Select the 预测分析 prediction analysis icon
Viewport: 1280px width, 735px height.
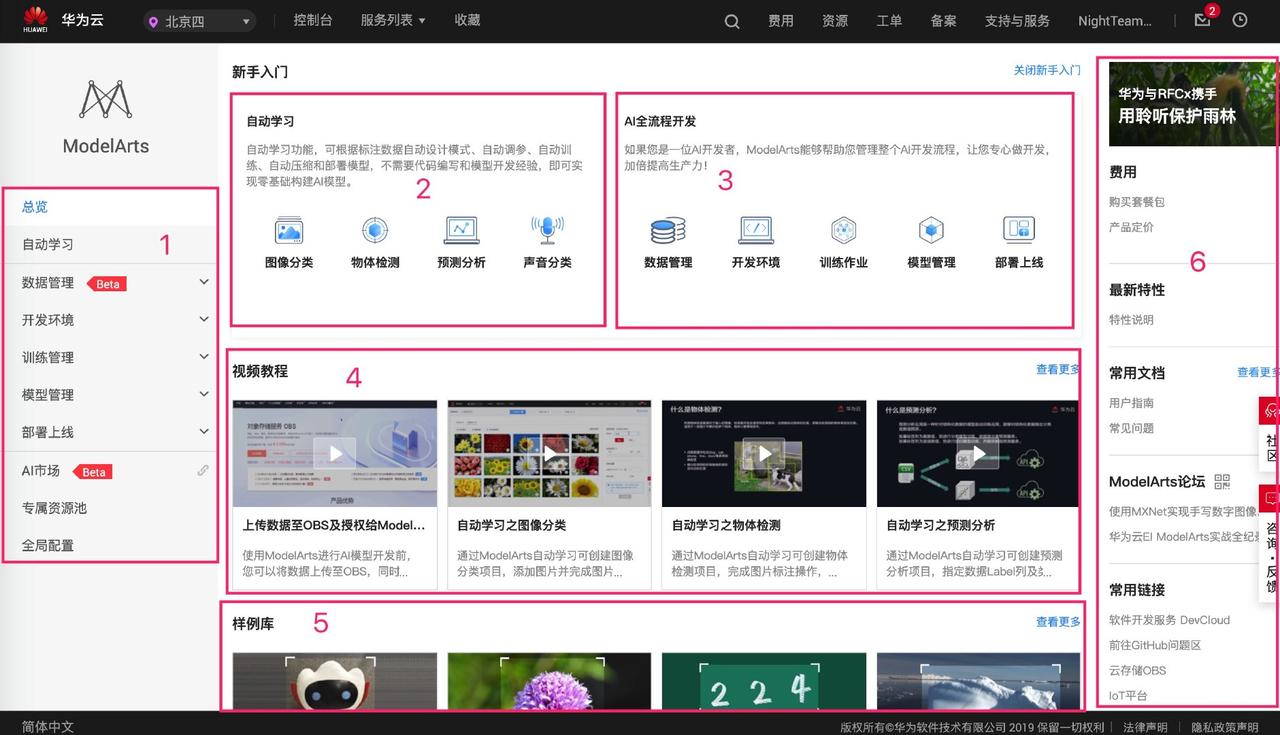click(461, 231)
